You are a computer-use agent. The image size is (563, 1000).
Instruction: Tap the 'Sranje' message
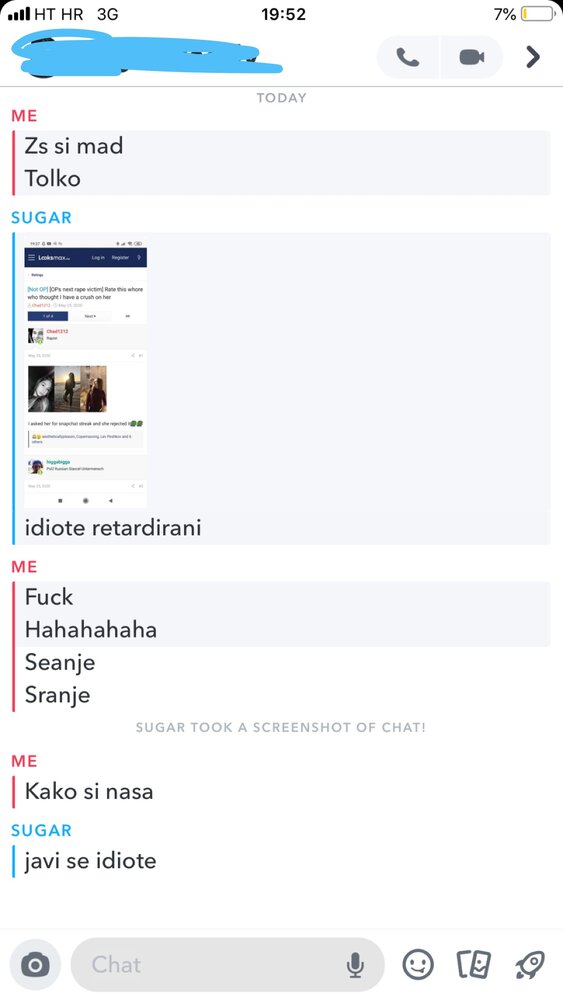[57, 695]
